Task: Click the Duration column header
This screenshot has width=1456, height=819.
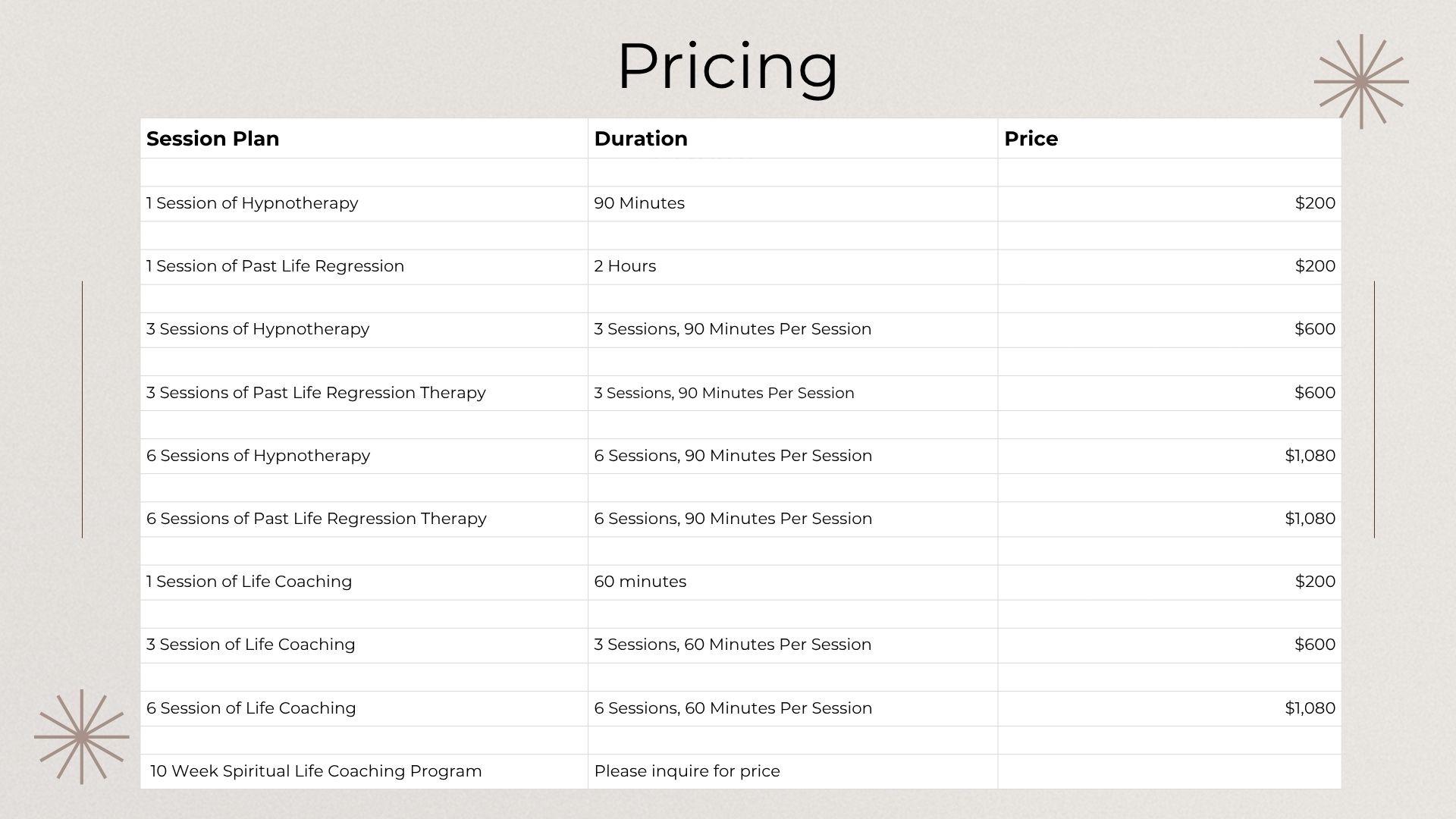Action: pos(792,138)
